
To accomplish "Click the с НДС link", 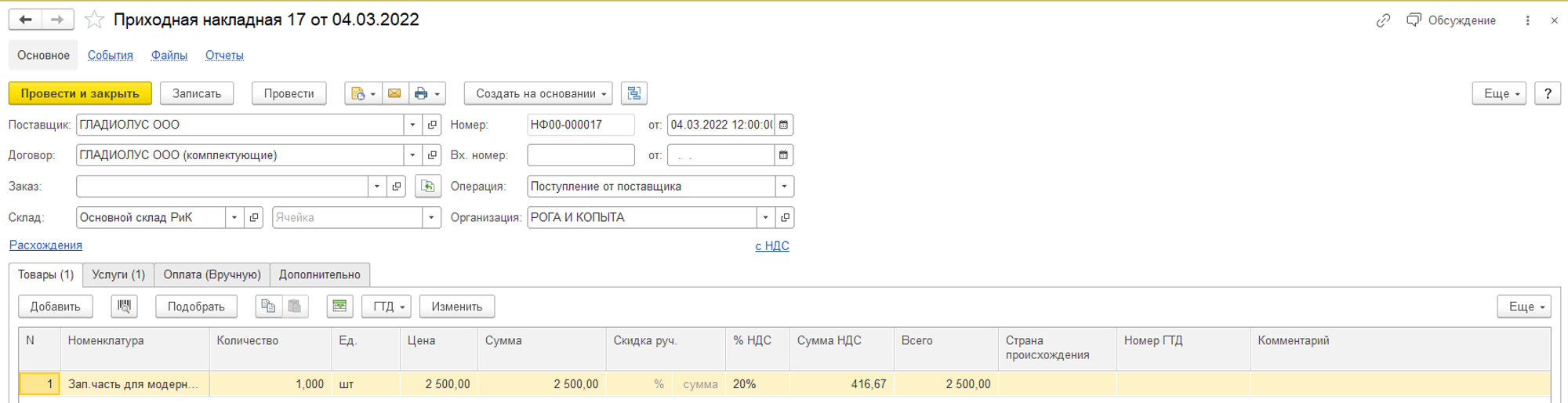I will tap(771, 246).
